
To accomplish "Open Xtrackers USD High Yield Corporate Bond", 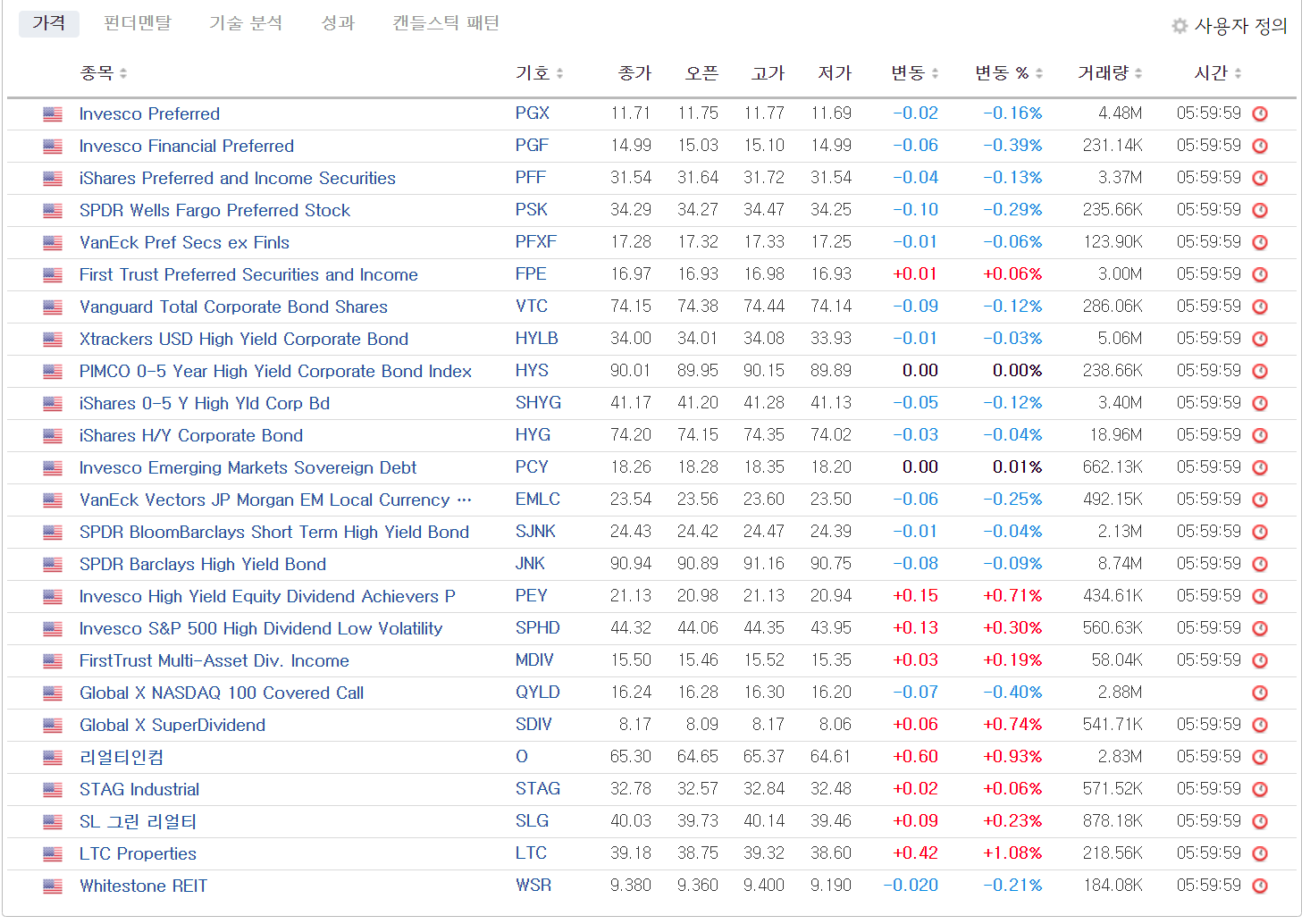I will pos(244,339).
